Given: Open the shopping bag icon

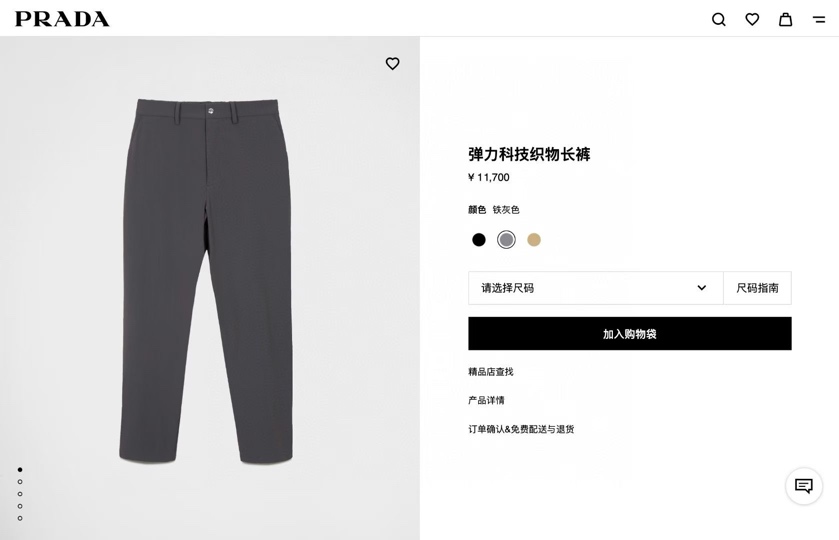Looking at the screenshot, I should pos(785,19).
